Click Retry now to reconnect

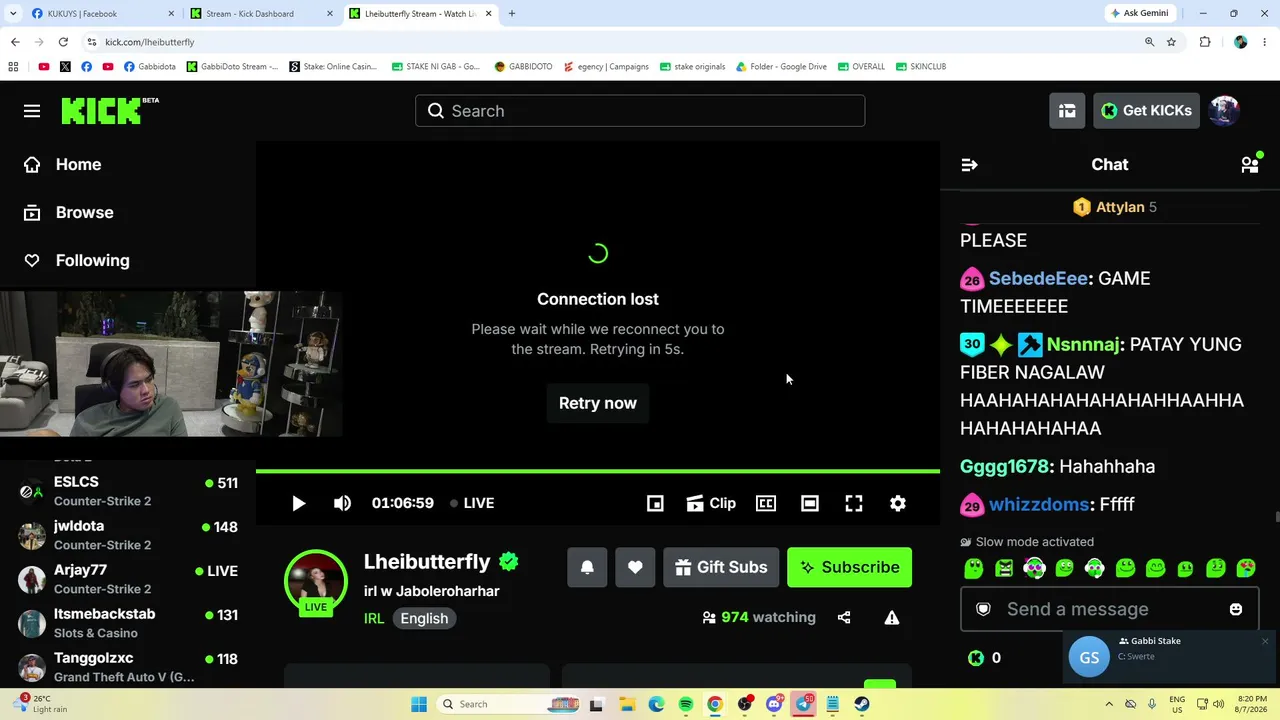pyautogui.click(x=598, y=403)
